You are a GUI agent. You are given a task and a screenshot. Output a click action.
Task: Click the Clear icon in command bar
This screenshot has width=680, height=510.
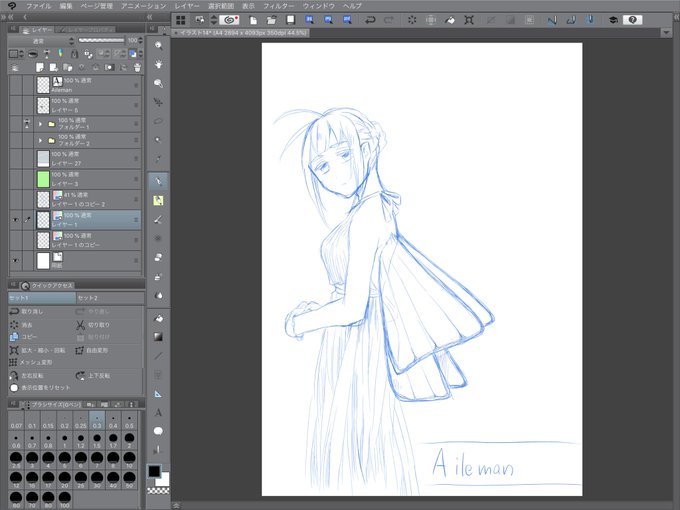(412, 20)
